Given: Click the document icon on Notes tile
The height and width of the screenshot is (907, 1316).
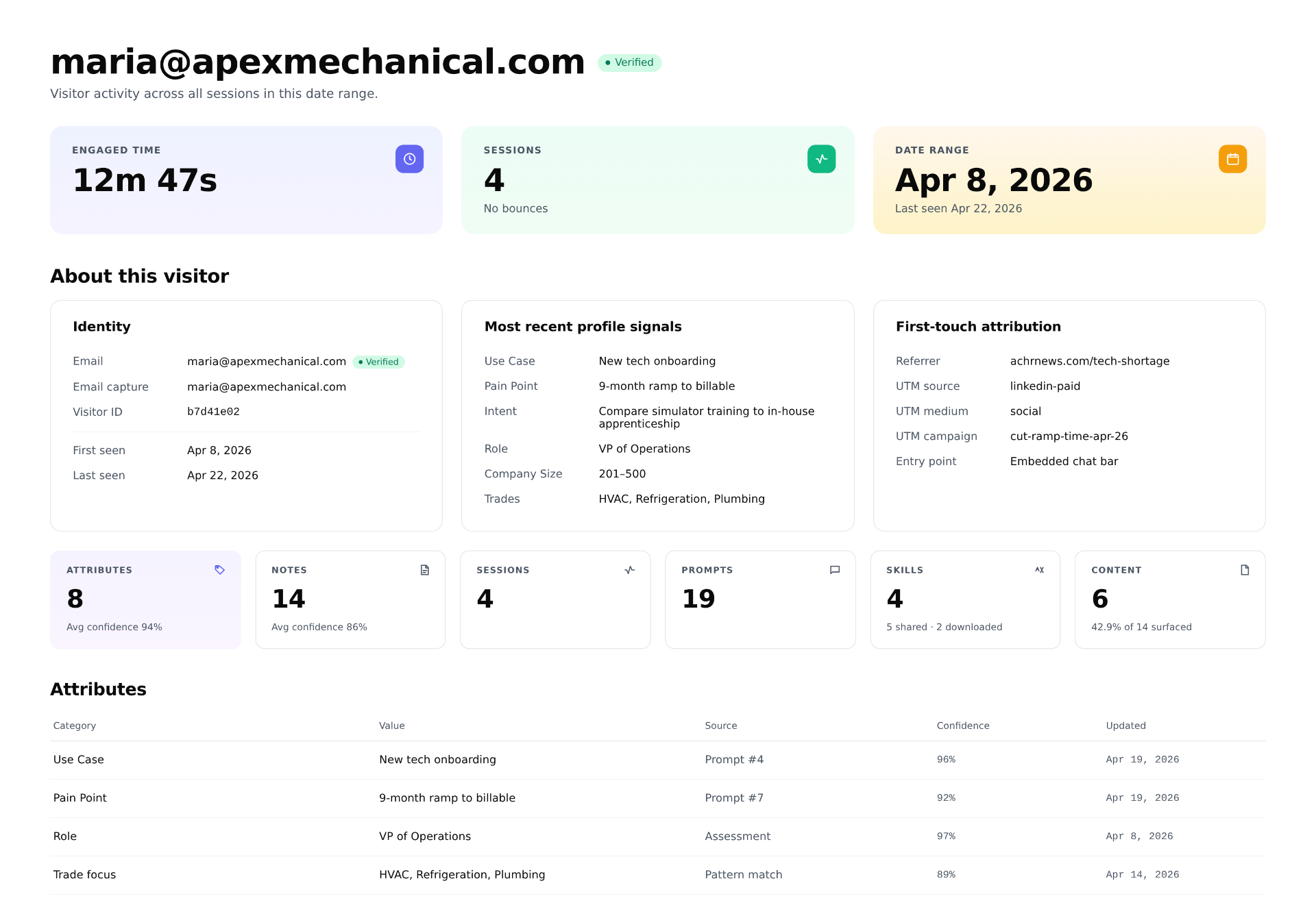Looking at the screenshot, I should pyautogui.click(x=424, y=570).
